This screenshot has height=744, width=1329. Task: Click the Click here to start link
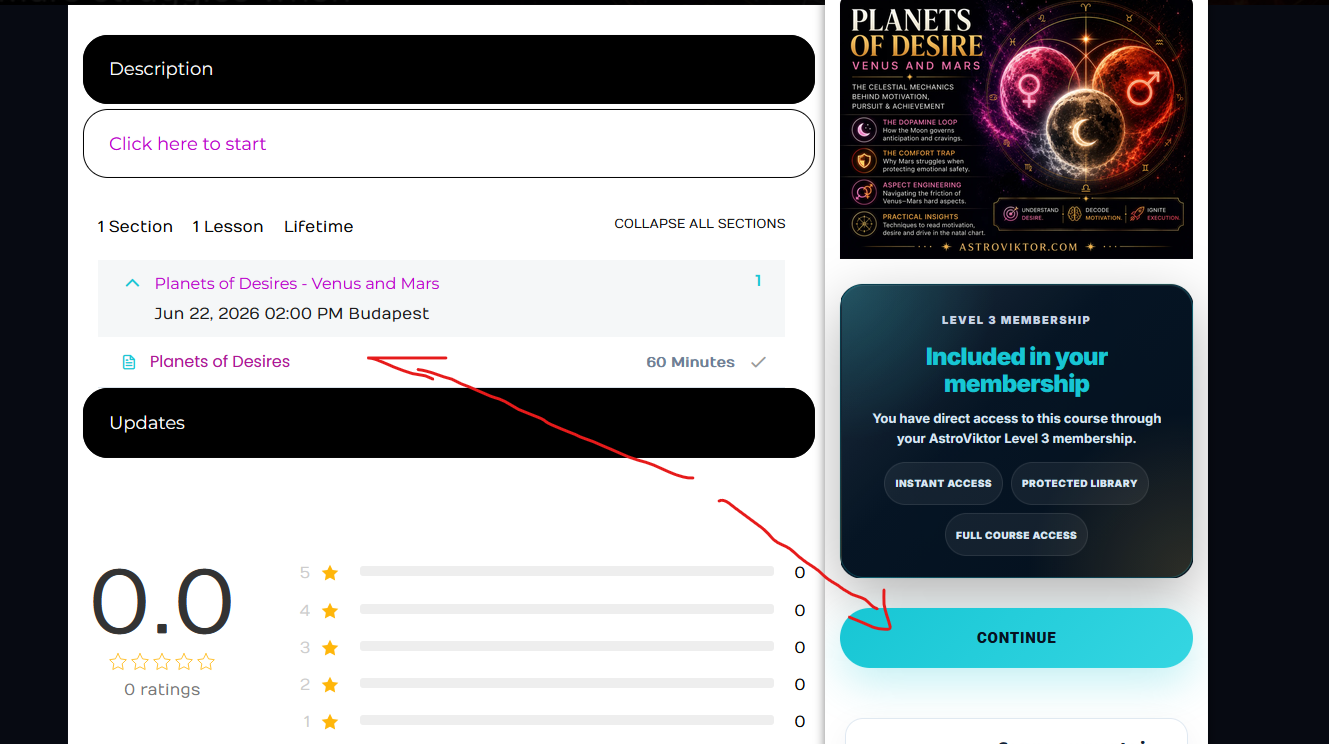point(188,144)
